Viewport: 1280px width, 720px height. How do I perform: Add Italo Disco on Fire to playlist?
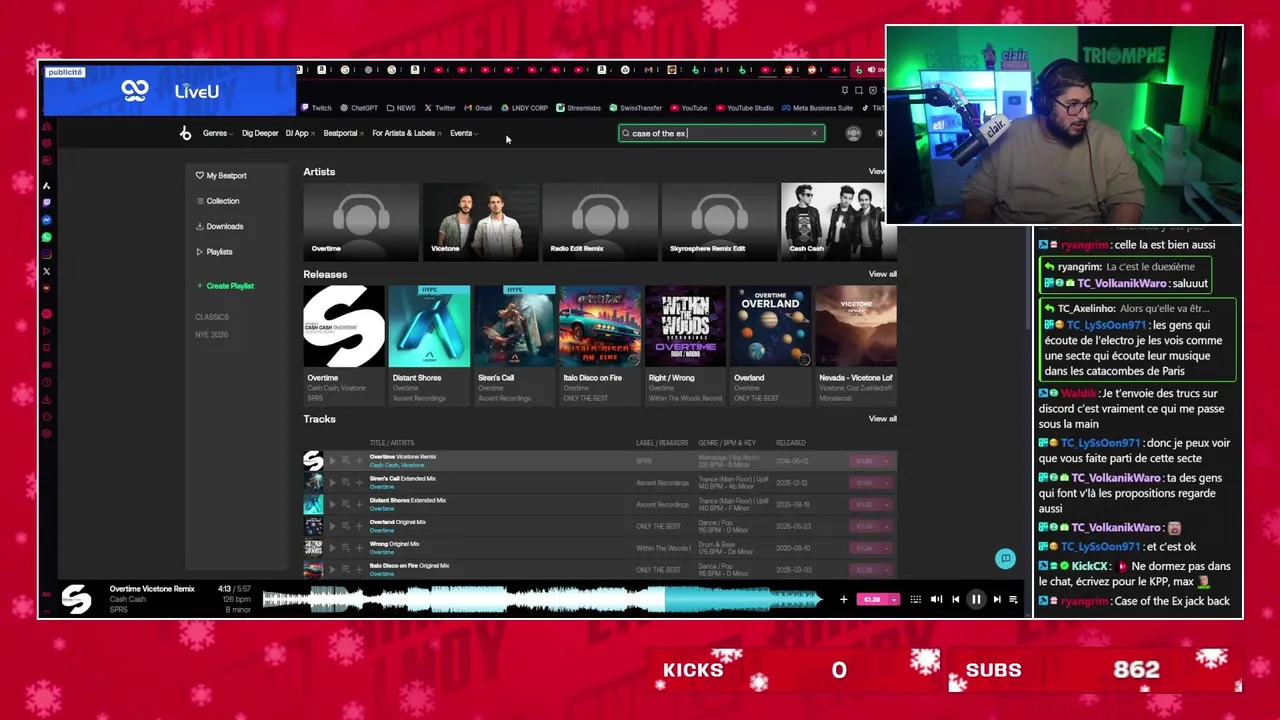[x=359, y=570]
